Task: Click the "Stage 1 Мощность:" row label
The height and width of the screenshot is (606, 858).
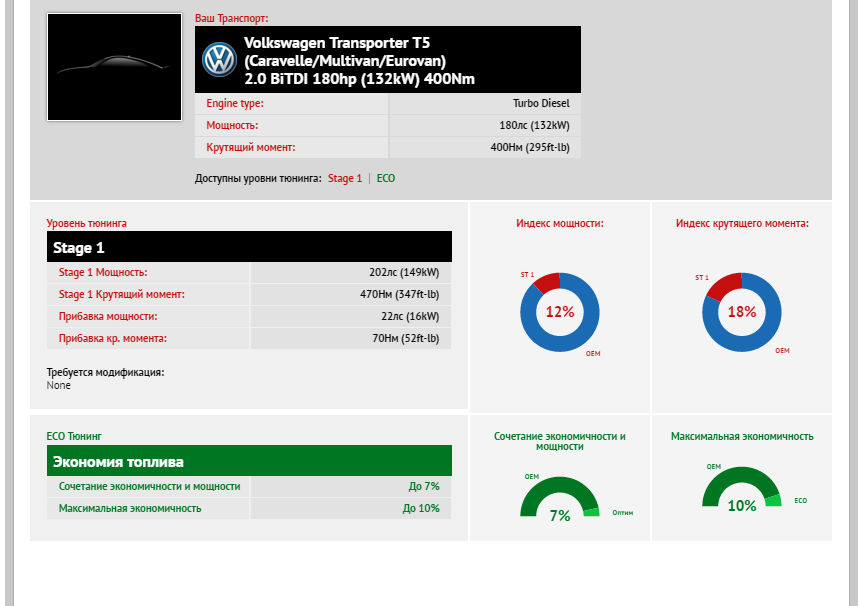Action: (x=103, y=273)
